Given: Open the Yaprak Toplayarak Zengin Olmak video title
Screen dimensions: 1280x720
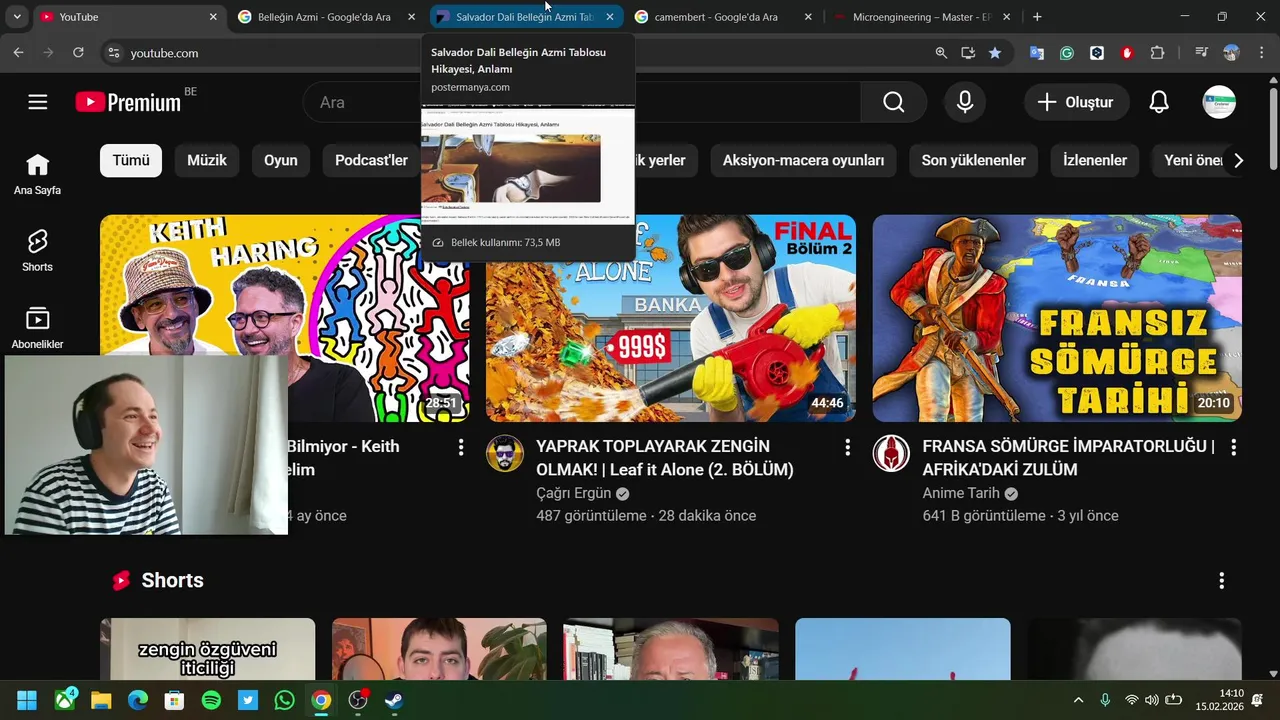Looking at the screenshot, I should [x=665, y=458].
